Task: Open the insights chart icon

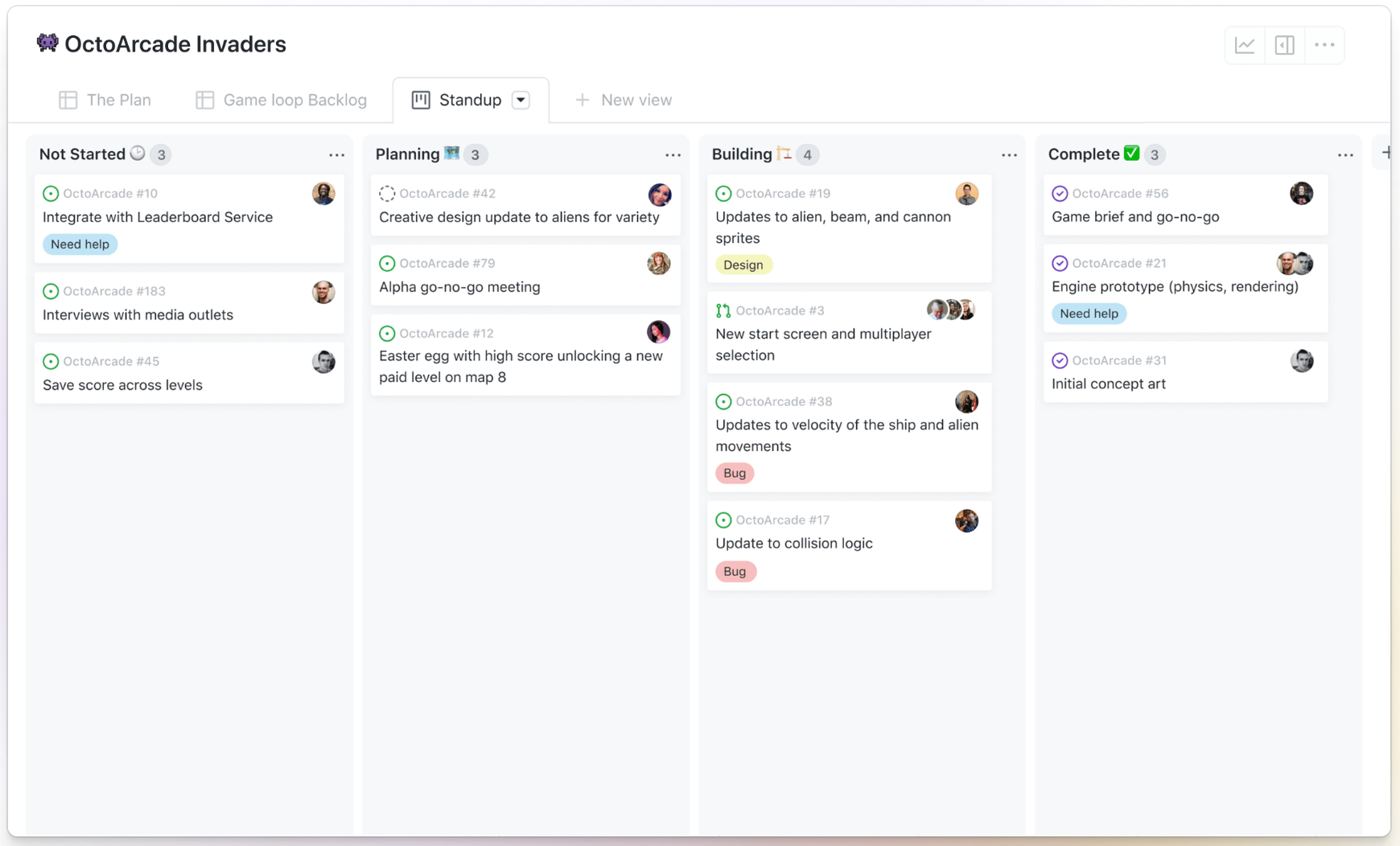Action: [x=1245, y=45]
